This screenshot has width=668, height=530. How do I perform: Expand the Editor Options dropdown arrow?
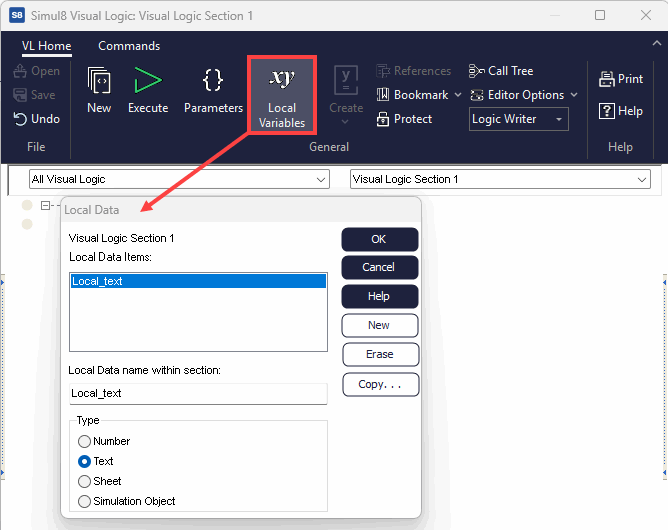pyautogui.click(x=574, y=95)
